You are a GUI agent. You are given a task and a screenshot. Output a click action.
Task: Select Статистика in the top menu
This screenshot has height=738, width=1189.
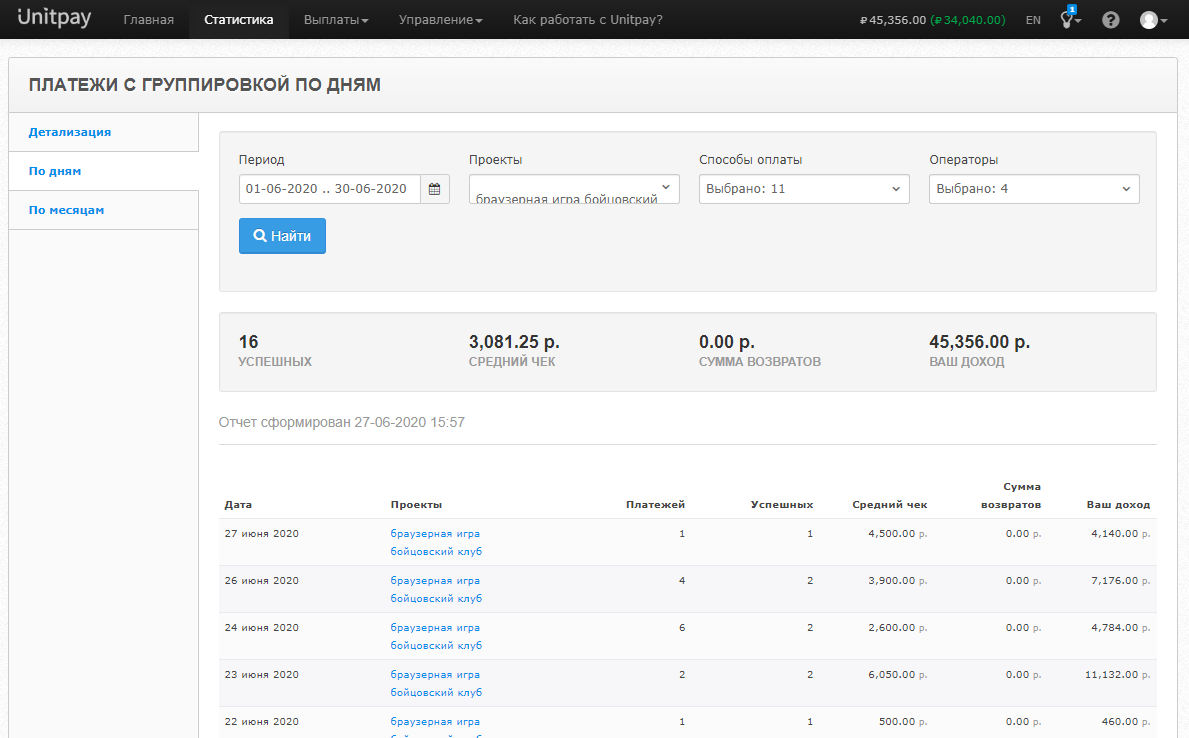(238, 20)
